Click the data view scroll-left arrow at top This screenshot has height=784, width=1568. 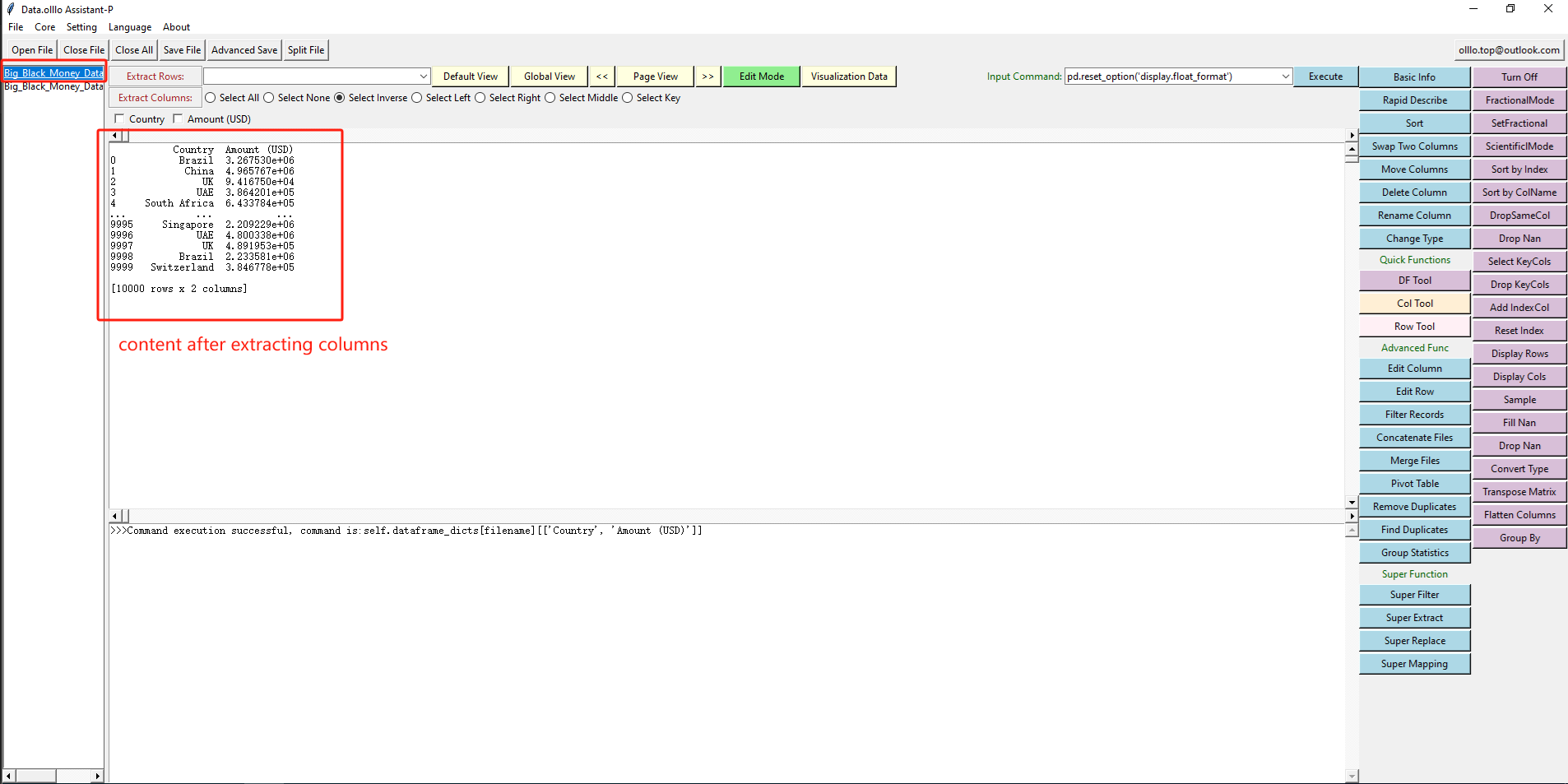(x=115, y=136)
